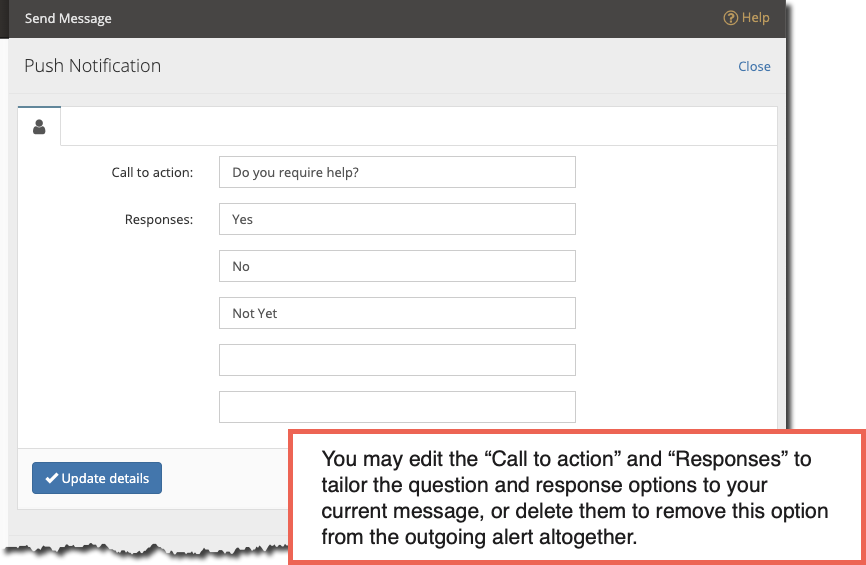Click 'Do you require help?' text
This screenshot has height=565, width=866.
295,172
